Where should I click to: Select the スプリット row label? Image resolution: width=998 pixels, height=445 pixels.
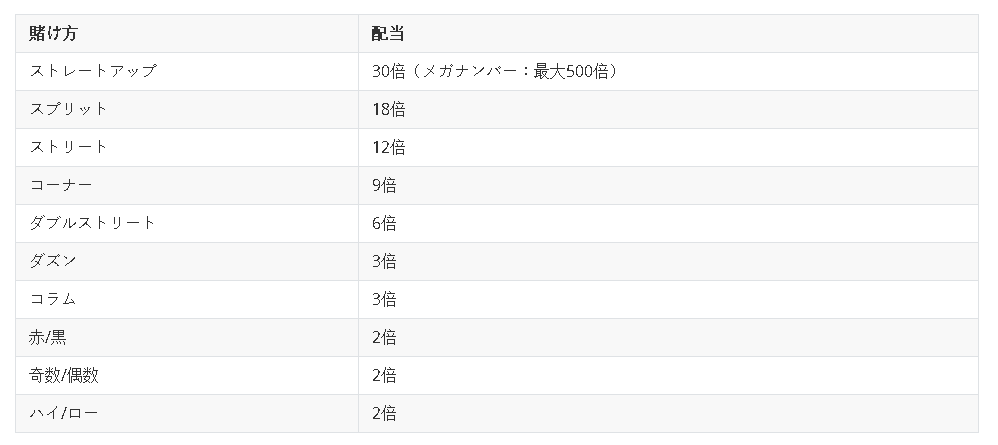click(69, 109)
